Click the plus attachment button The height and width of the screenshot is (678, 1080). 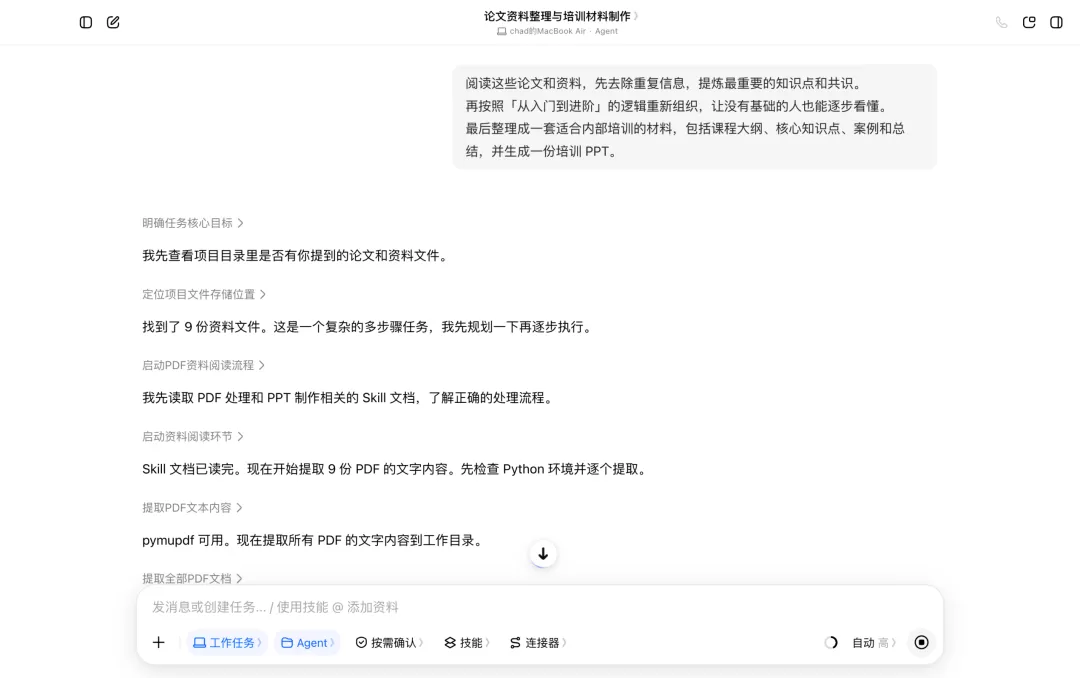click(x=158, y=642)
